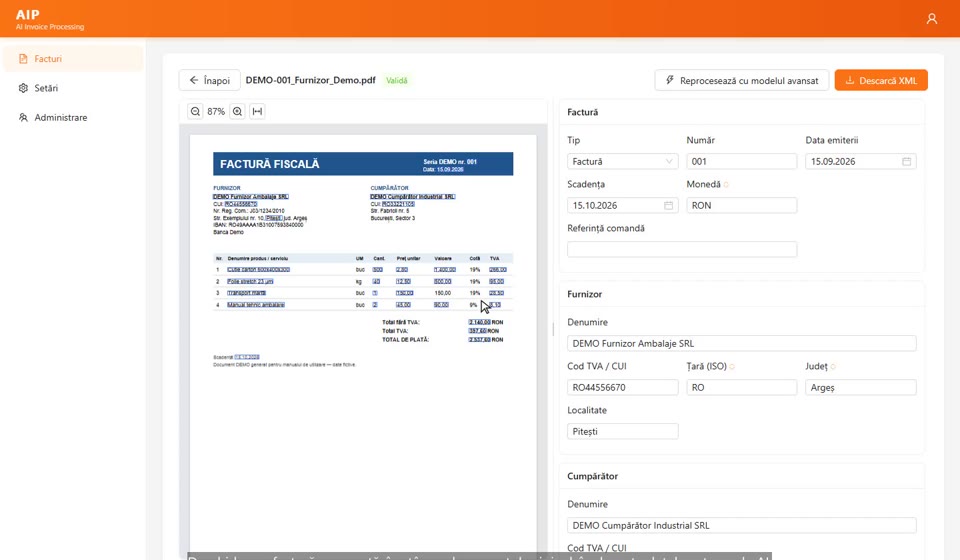Click the Cumpărător Denumire field
The height and width of the screenshot is (560, 960).
(741, 525)
